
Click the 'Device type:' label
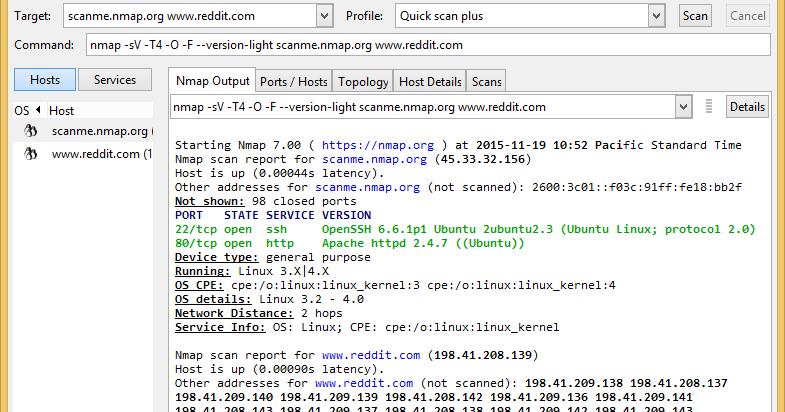(x=216, y=257)
